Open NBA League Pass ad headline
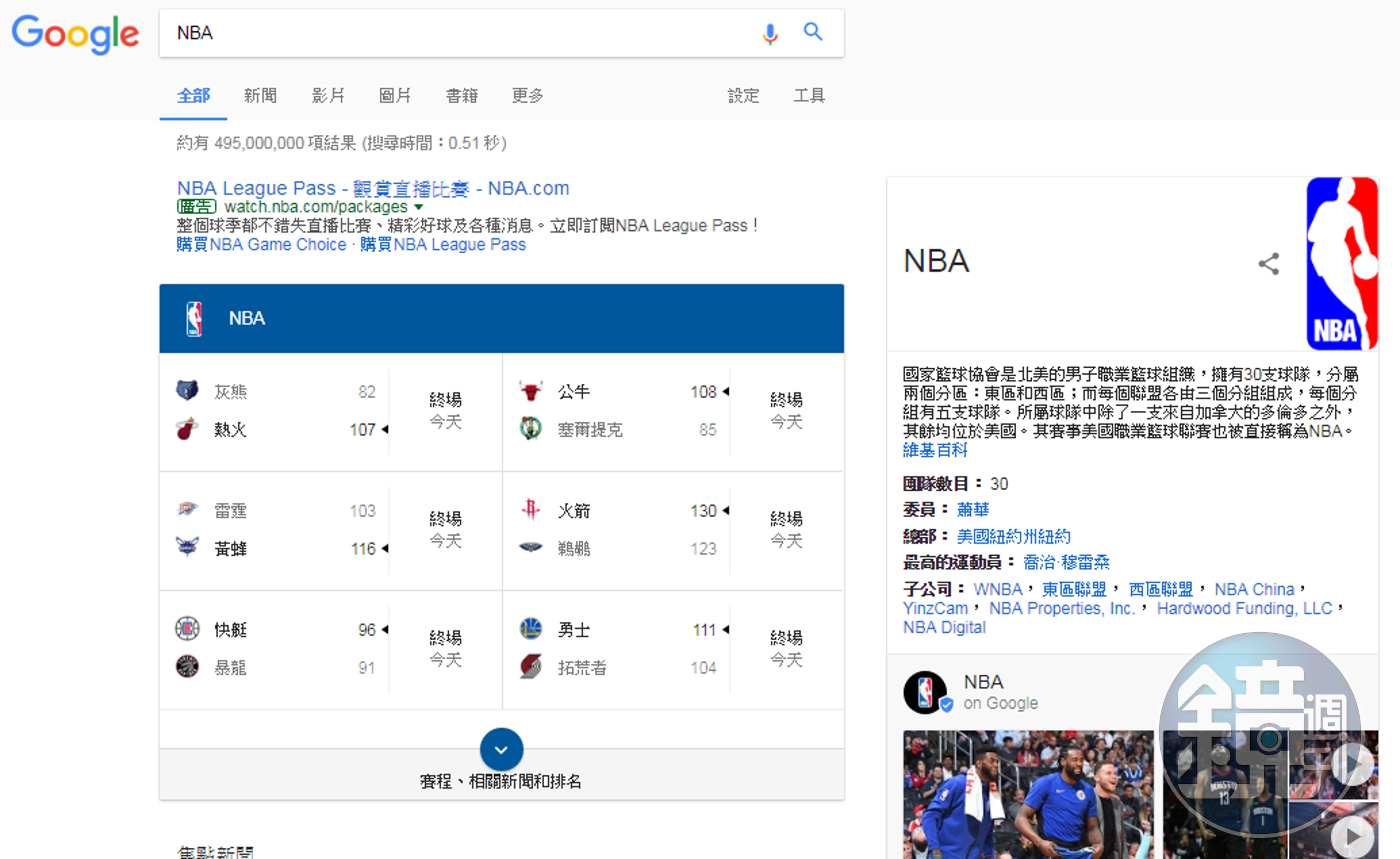 tap(373, 188)
